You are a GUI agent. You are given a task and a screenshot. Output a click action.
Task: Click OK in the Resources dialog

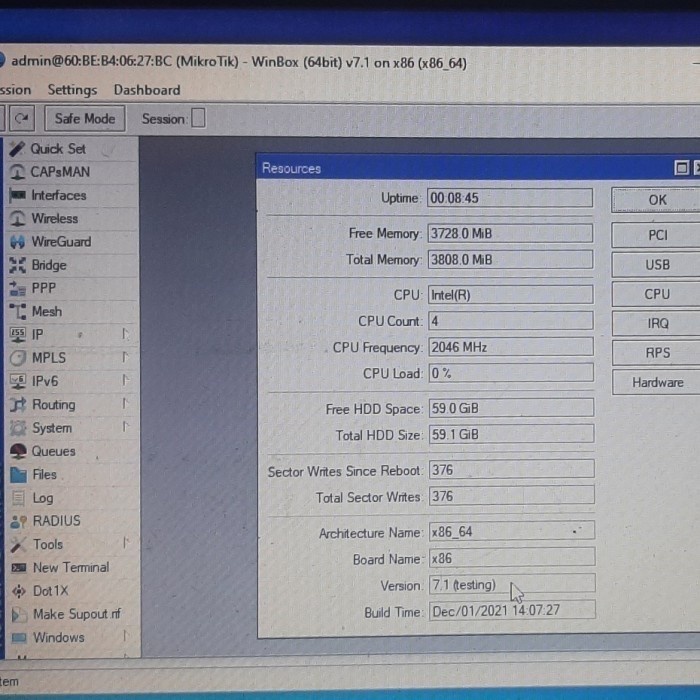point(656,200)
